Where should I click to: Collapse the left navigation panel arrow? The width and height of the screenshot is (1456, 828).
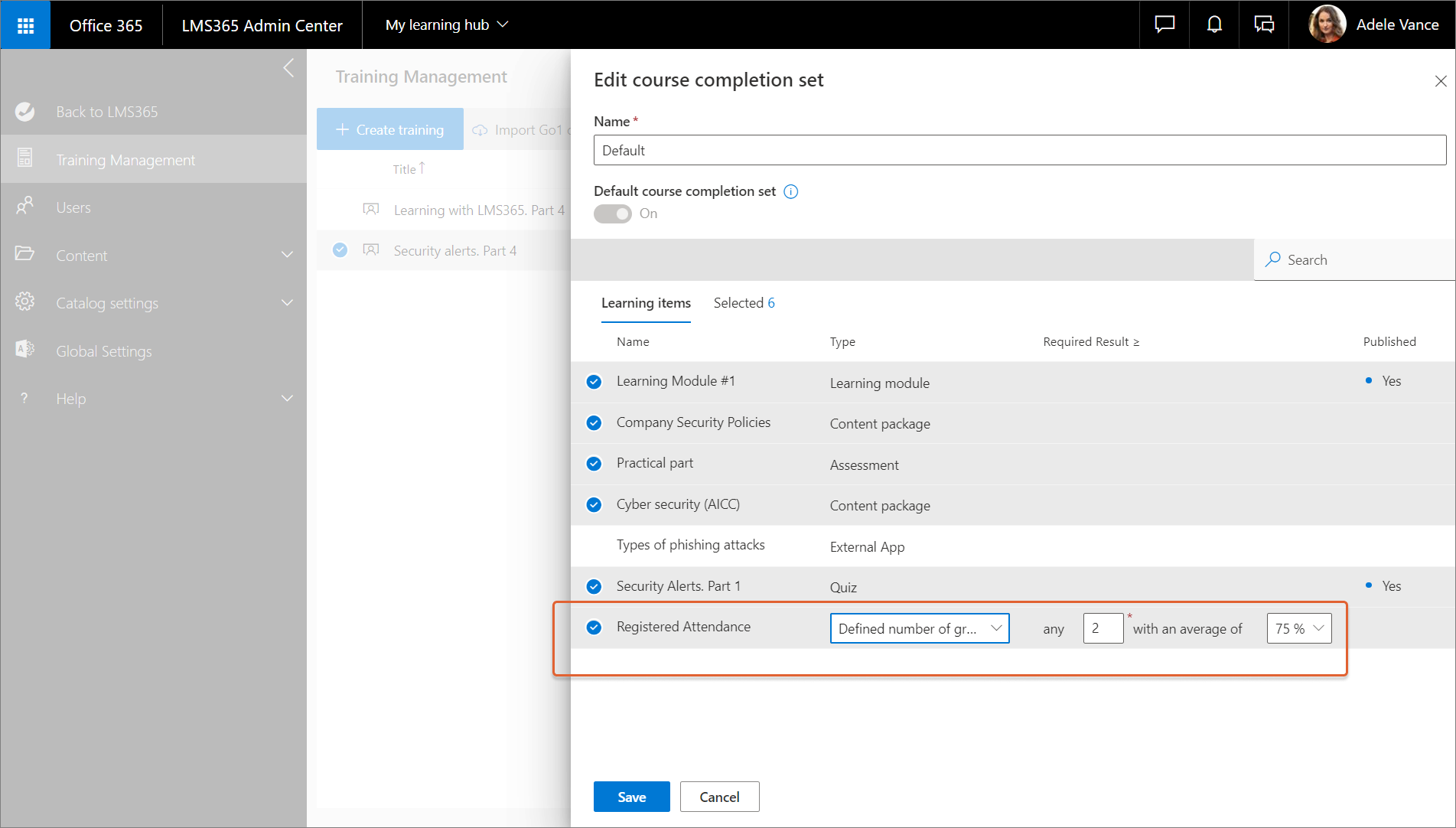(x=288, y=68)
